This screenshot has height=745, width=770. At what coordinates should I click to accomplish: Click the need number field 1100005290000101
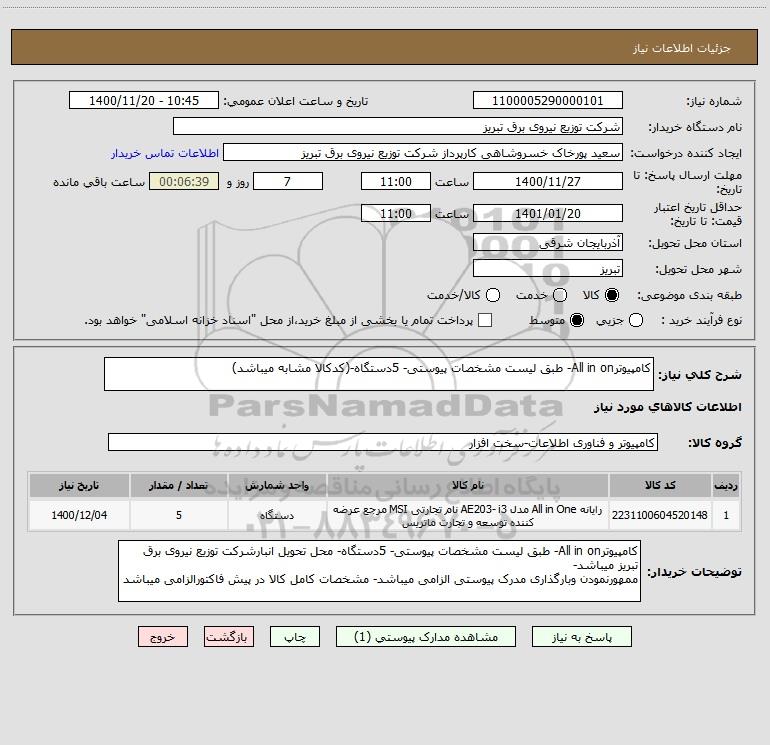pyautogui.click(x=548, y=101)
